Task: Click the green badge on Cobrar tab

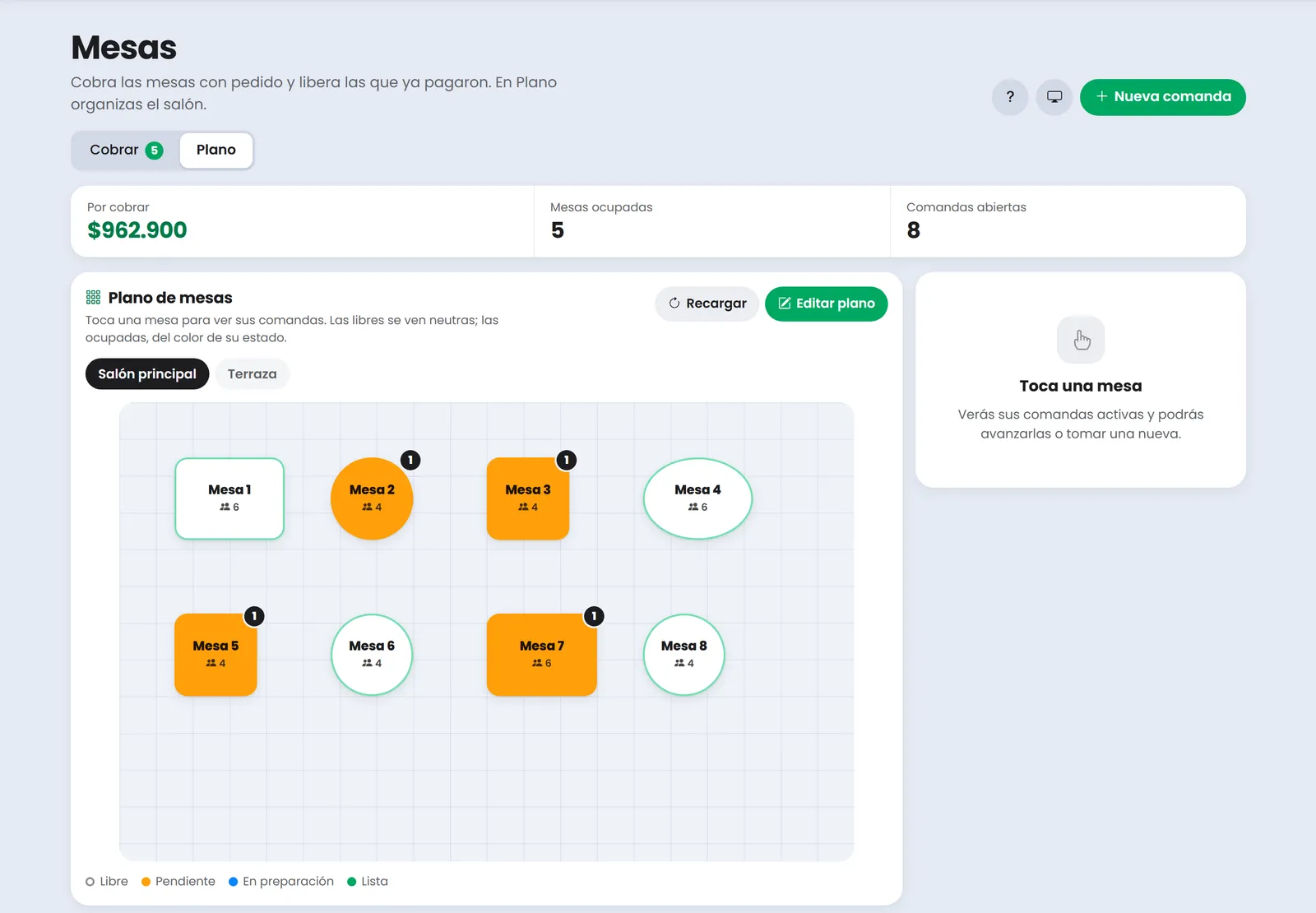Action: 155,151
